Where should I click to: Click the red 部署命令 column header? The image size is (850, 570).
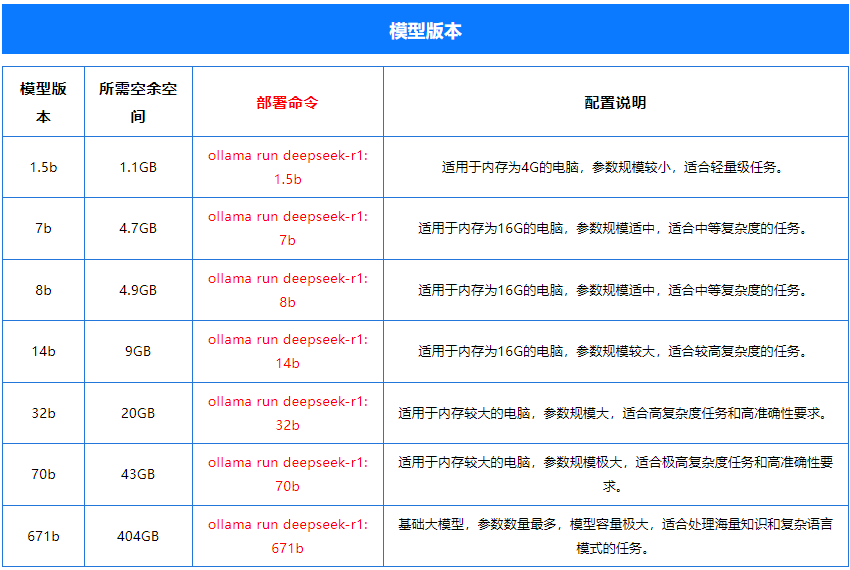click(287, 103)
